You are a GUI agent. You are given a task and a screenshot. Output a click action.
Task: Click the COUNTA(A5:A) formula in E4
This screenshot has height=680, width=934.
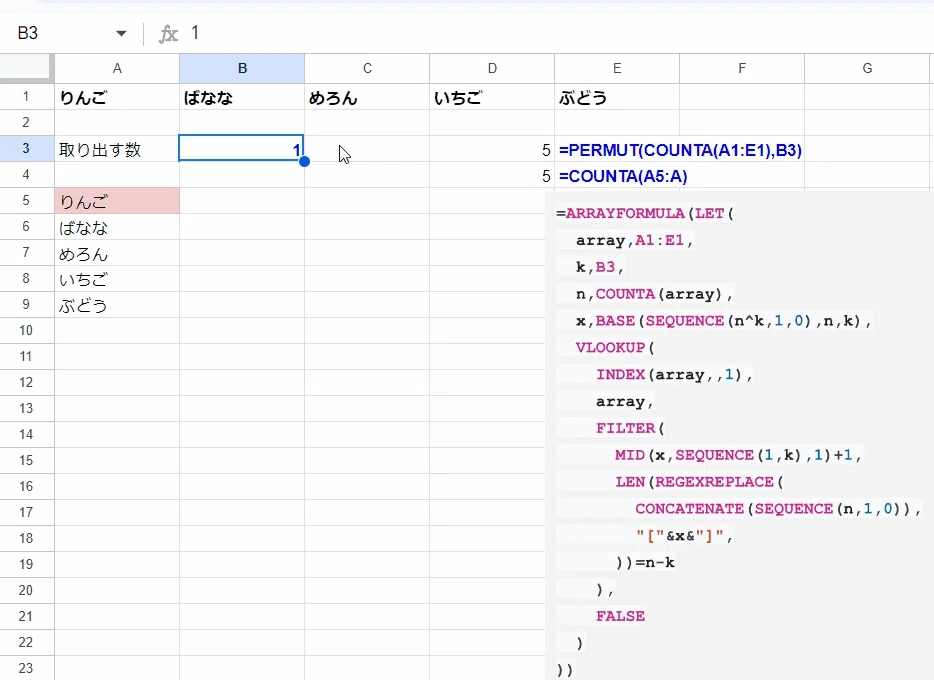[x=623, y=176]
